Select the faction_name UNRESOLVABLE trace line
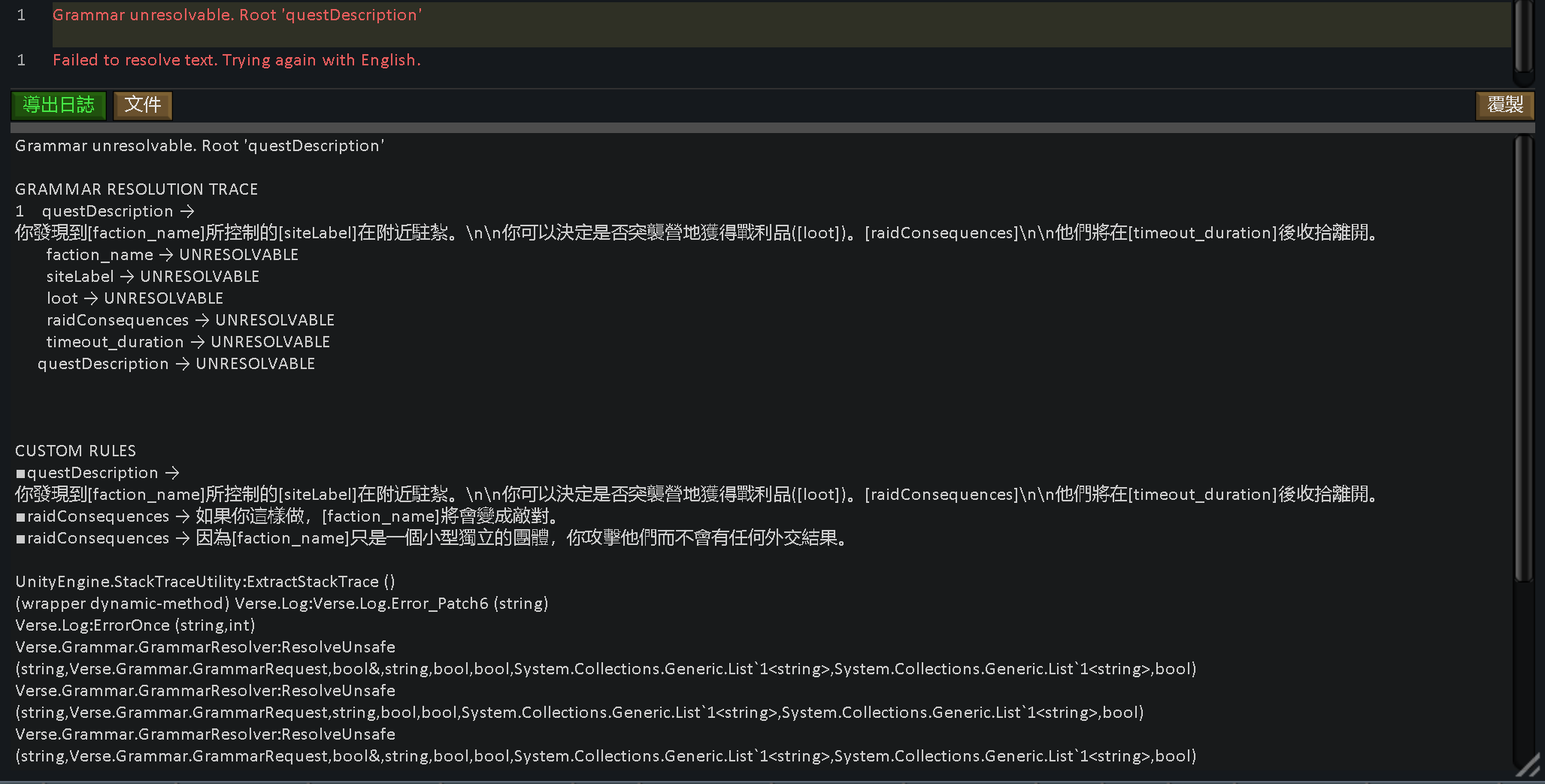This screenshot has width=1545, height=784. 173,254
